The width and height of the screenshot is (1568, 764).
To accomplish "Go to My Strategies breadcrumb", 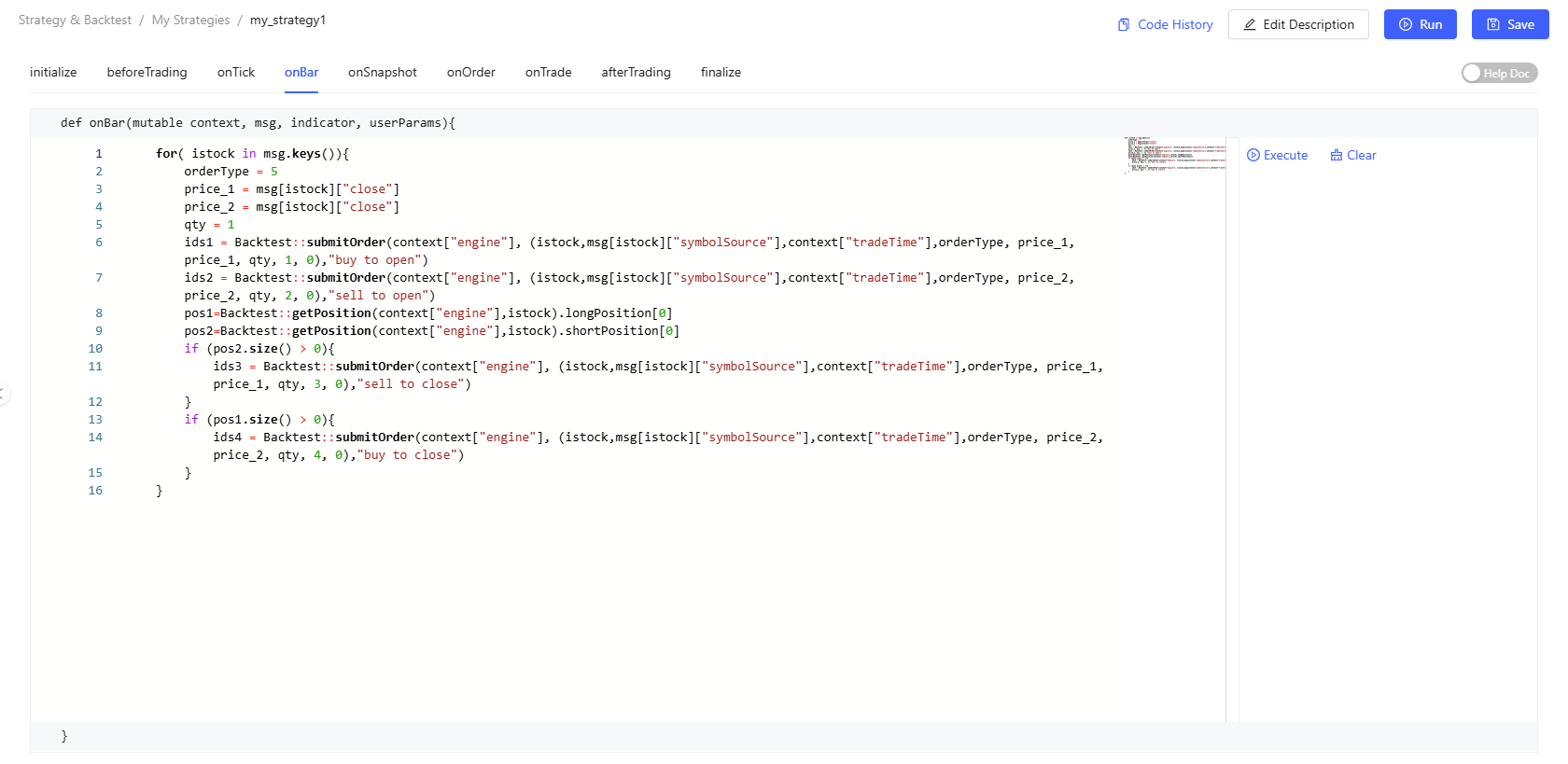I will point(190,20).
